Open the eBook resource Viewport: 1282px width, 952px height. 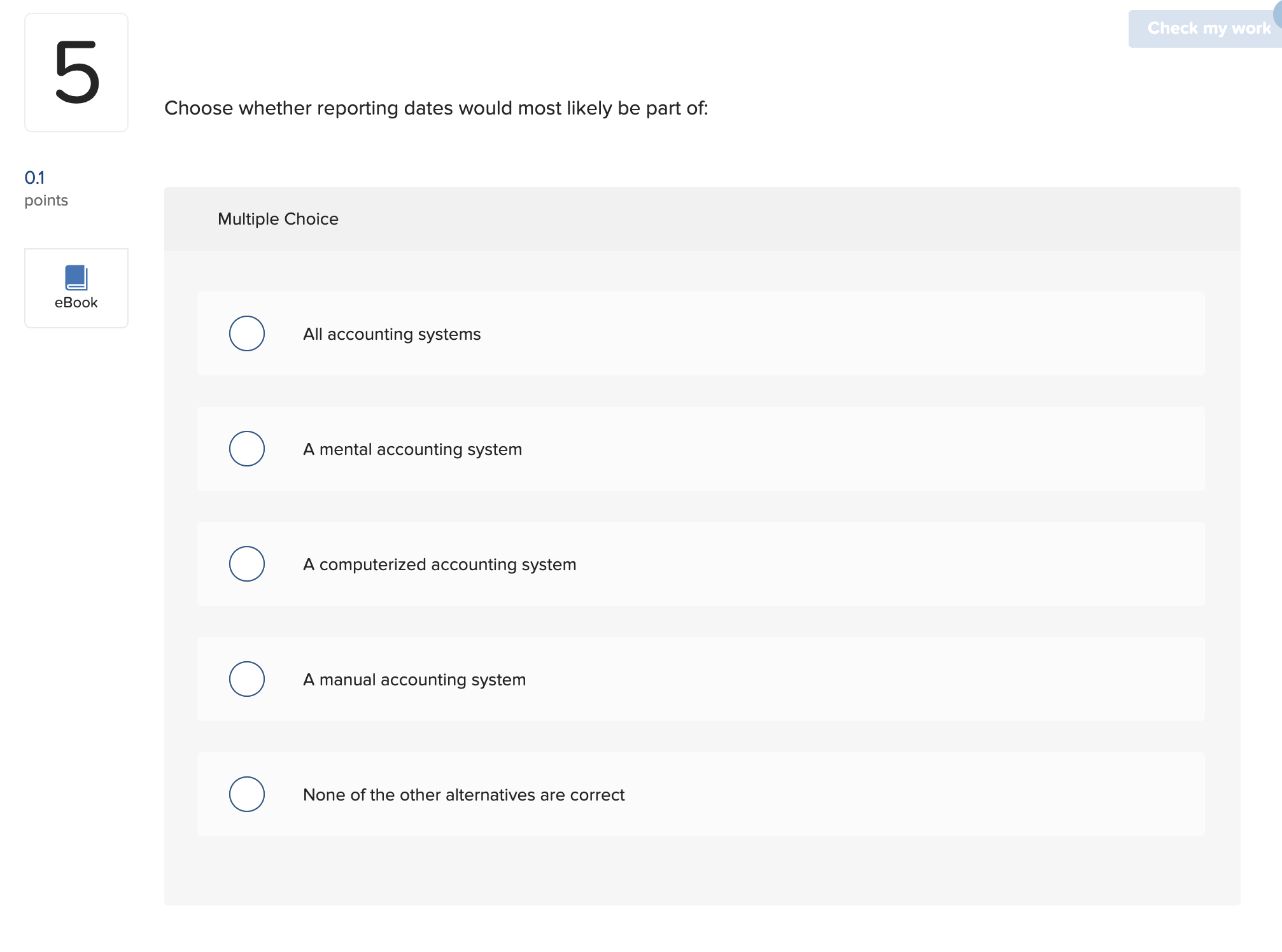[x=76, y=288]
